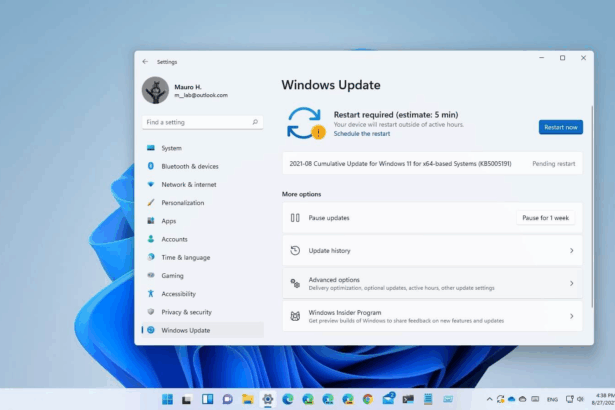Click the Windows Update sidebar icon
The height and width of the screenshot is (410, 615).
pos(151,330)
